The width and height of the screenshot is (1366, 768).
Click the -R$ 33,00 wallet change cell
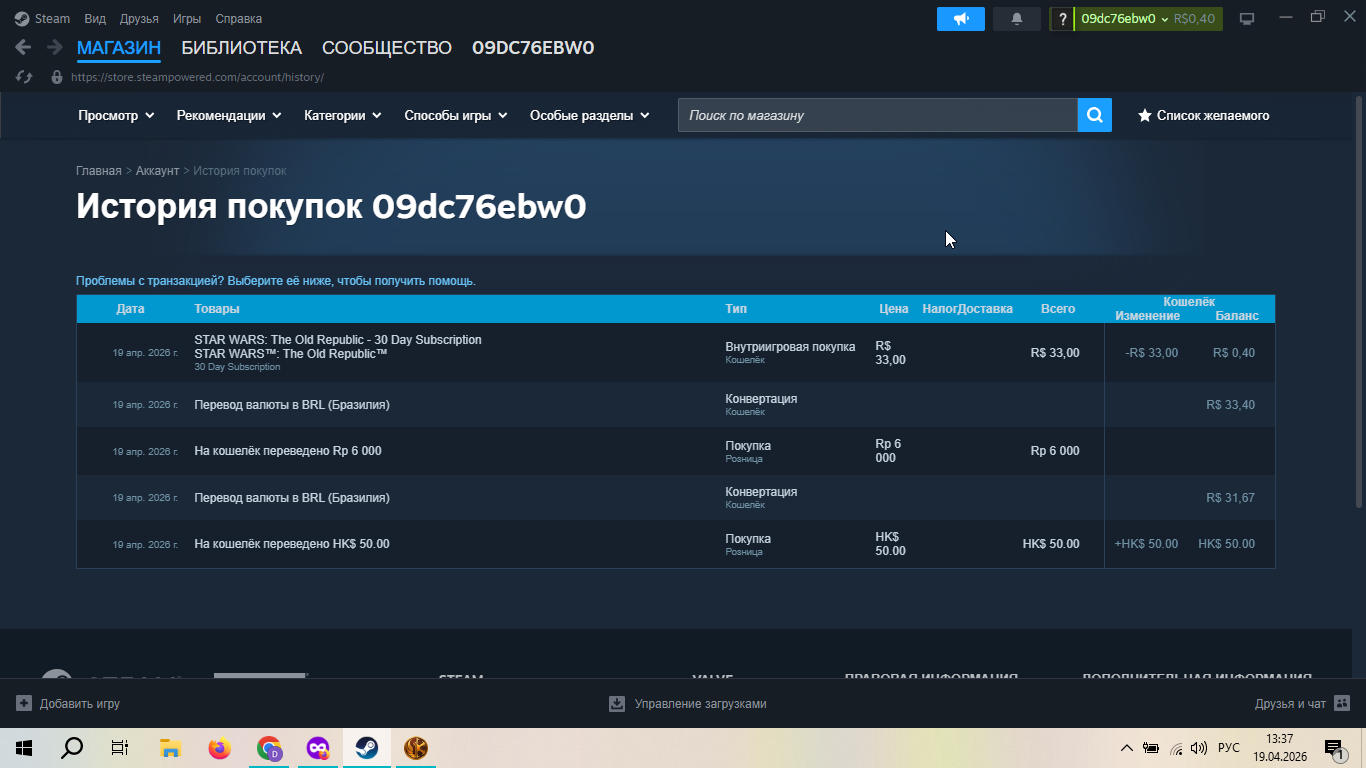pos(1151,352)
